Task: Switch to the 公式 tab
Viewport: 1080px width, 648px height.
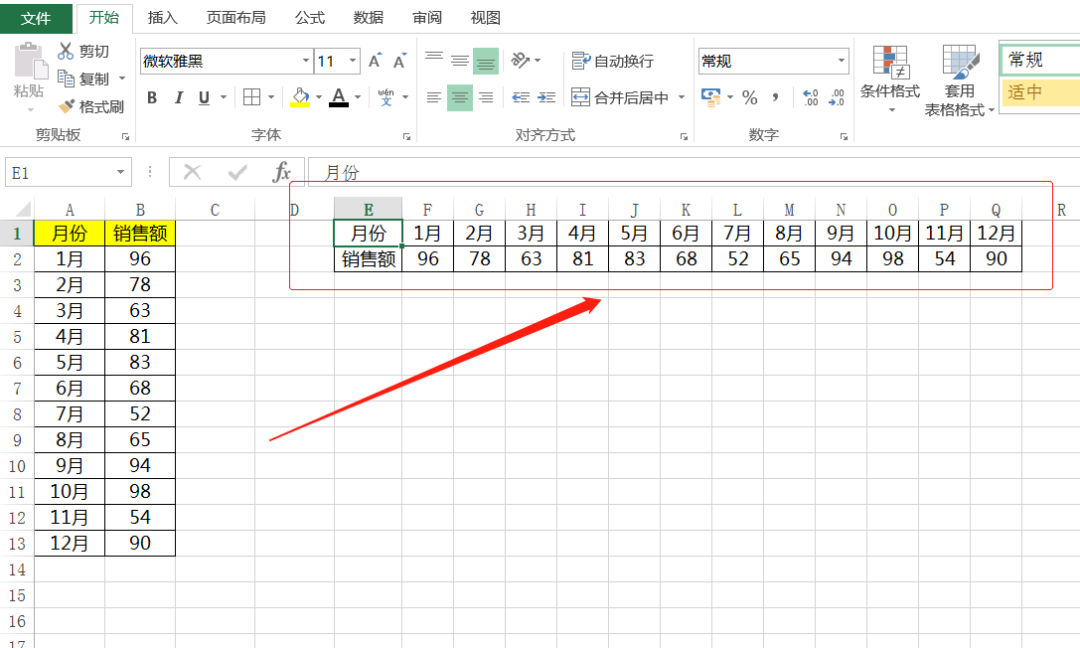Action: 309,18
